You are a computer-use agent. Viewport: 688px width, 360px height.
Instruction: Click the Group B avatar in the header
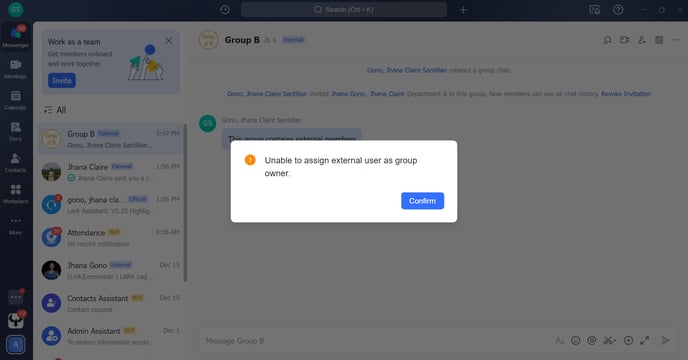pos(208,40)
